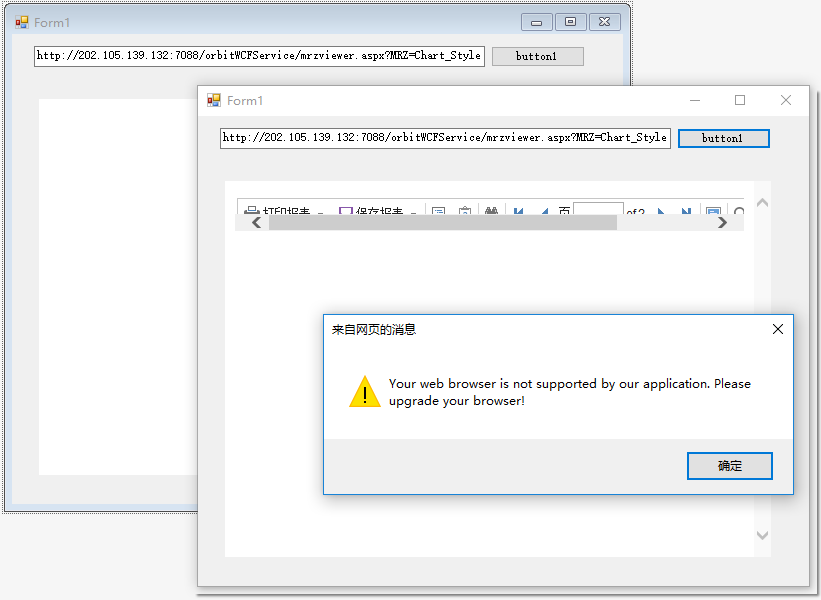Click the 'Your web browser is not supported' message
Screen dimensions: 821x600
(570, 392)
